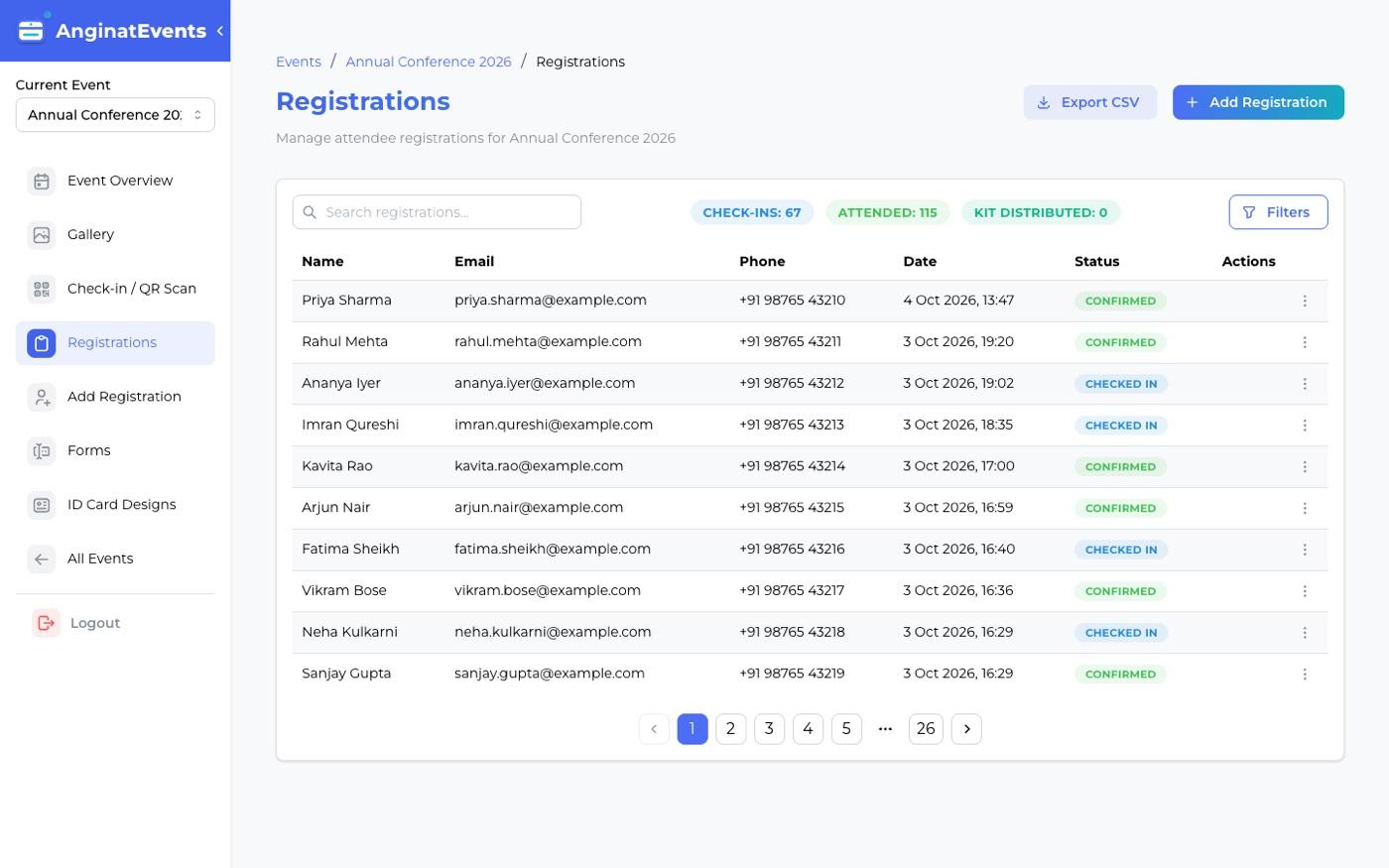Click the Email column header
Screen dimensions: 1389x868
474,262
